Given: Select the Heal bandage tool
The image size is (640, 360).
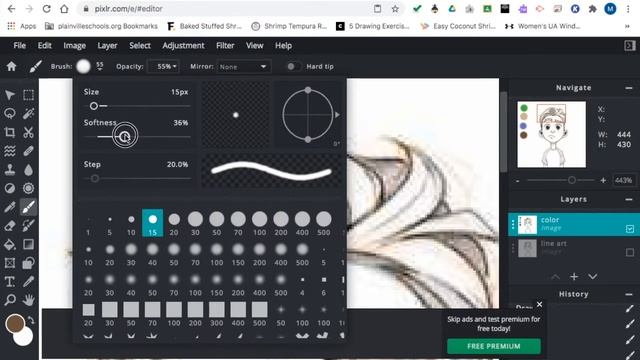Looking at the screenshot, I should [28, 151].
